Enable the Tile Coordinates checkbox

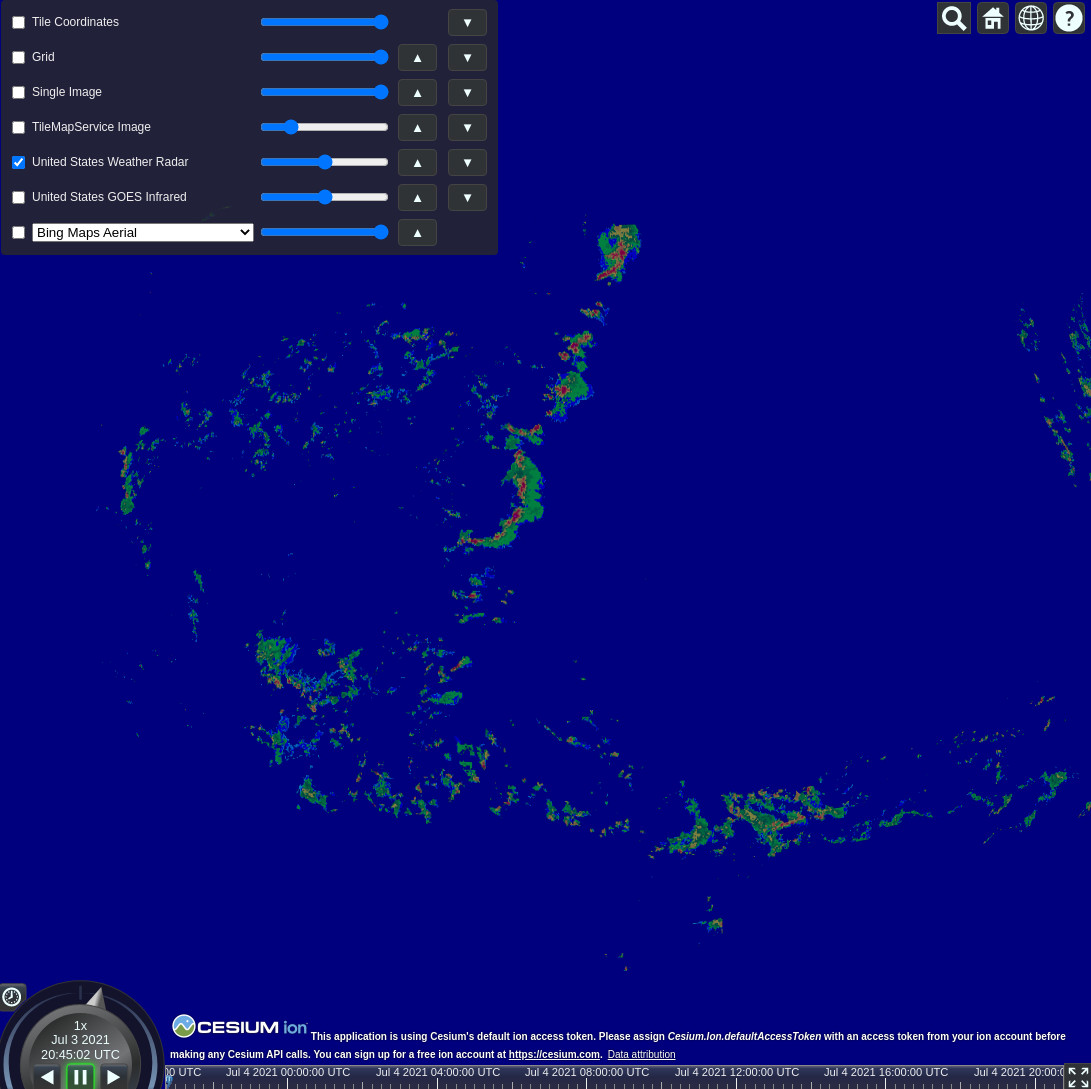point(19,22)
